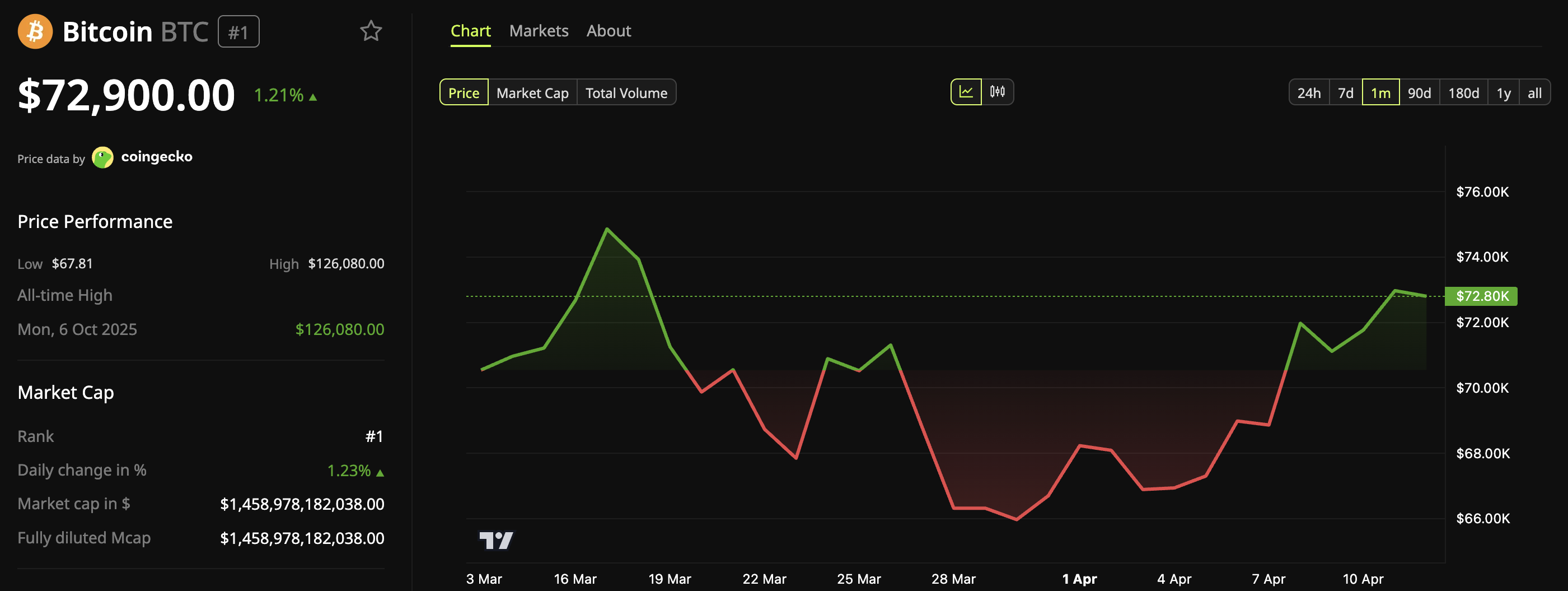
Task: Open the About tab
Action: point(608,30)
